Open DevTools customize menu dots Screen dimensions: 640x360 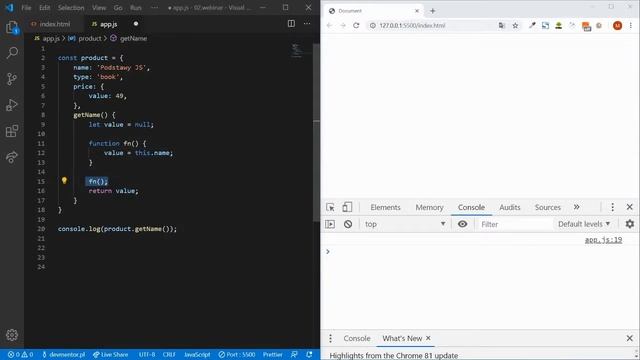pyautogui.click(x=612, y=207)
